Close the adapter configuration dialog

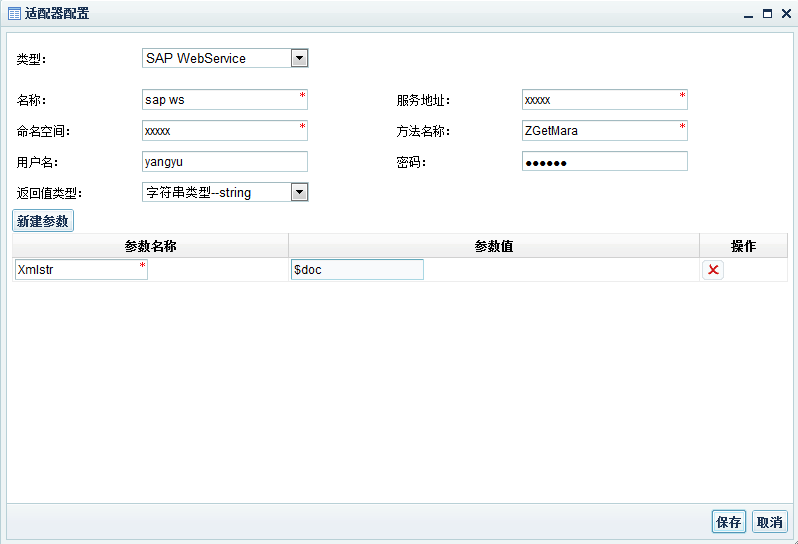pos(785,14)
